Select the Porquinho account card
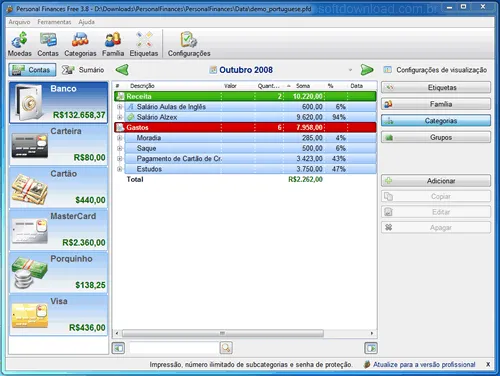The image size is (500, 376). coord(59,273)
